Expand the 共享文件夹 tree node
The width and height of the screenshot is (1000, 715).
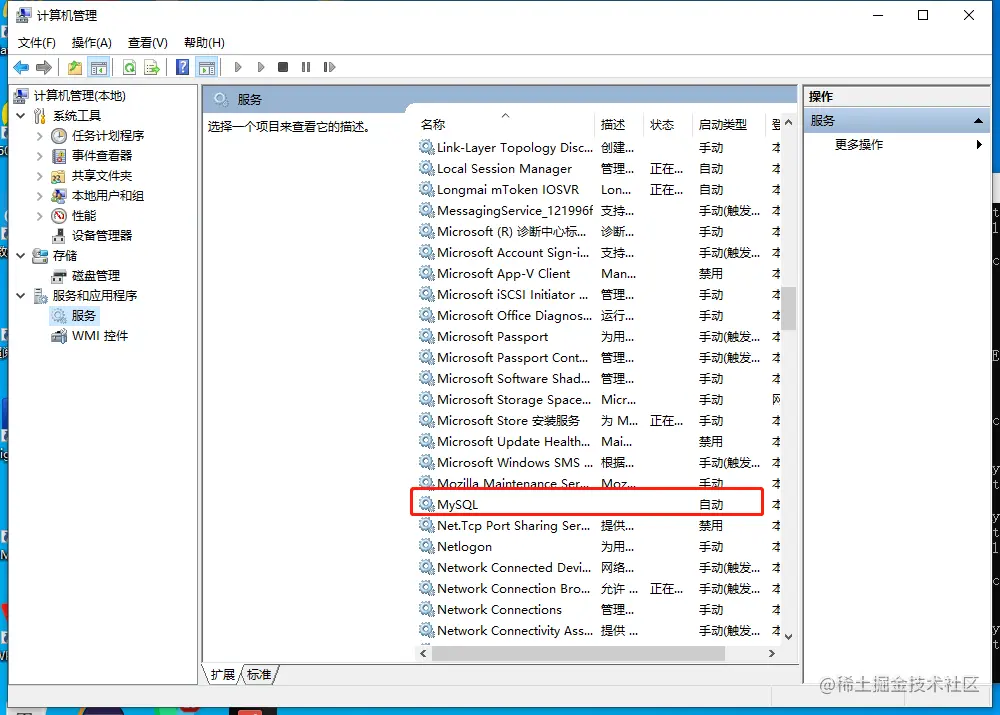40,176
